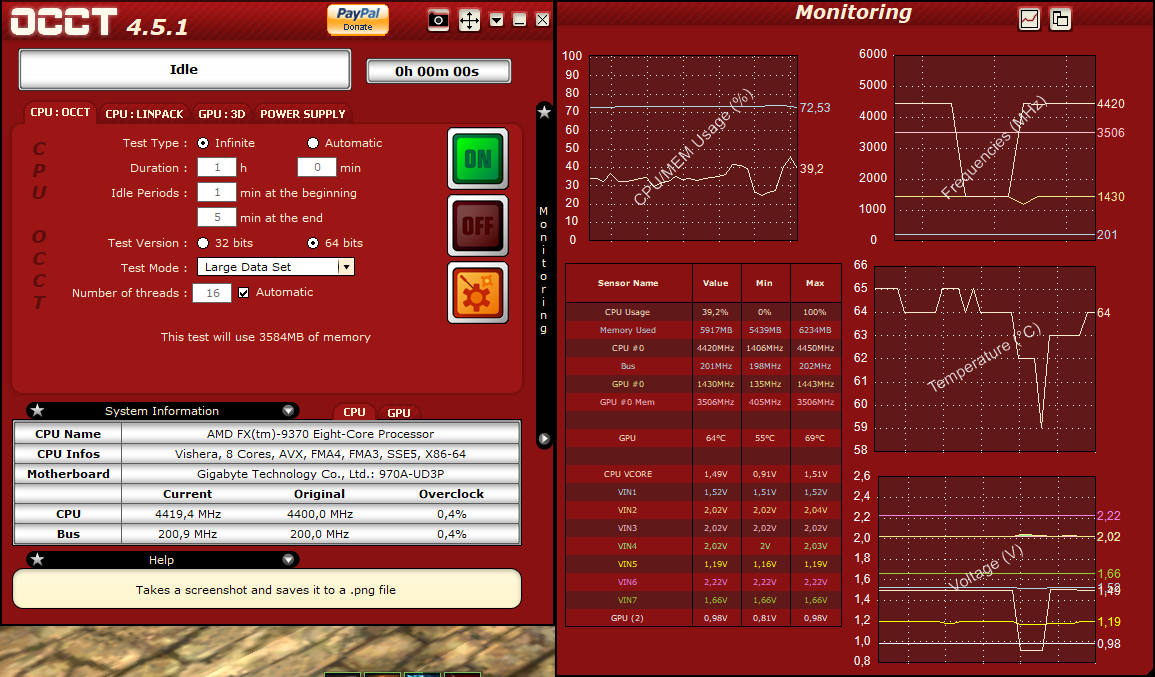1155x677 pixels.
Task: Select the CPU system info tab
Action: click(354, 413)
